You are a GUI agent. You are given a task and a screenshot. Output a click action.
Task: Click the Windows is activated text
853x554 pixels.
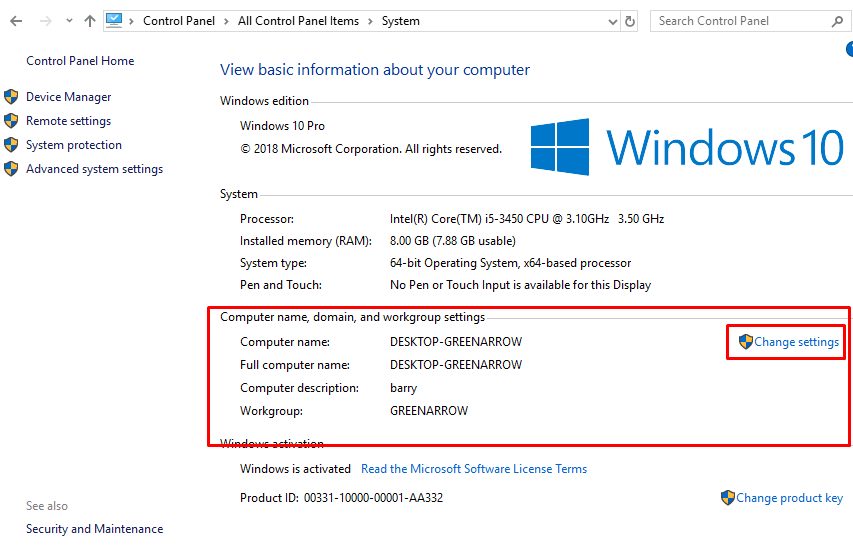[x=295, y=469]
